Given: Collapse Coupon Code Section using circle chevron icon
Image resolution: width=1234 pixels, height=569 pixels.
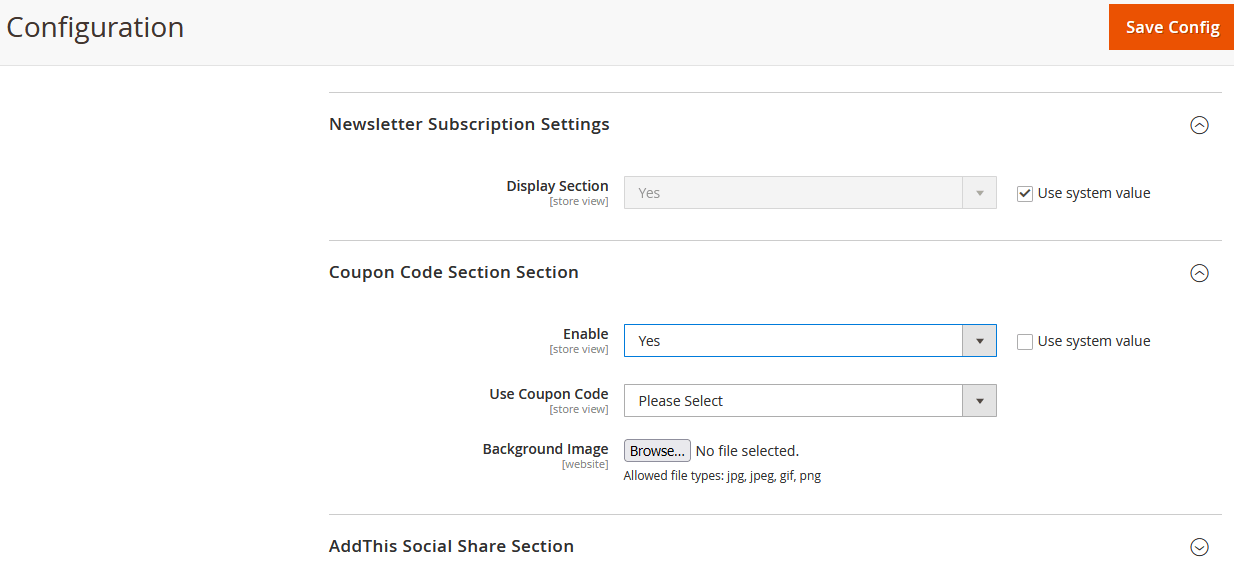Looking at the screenshot, I should pyautogui.click(x=1199, y=273).
